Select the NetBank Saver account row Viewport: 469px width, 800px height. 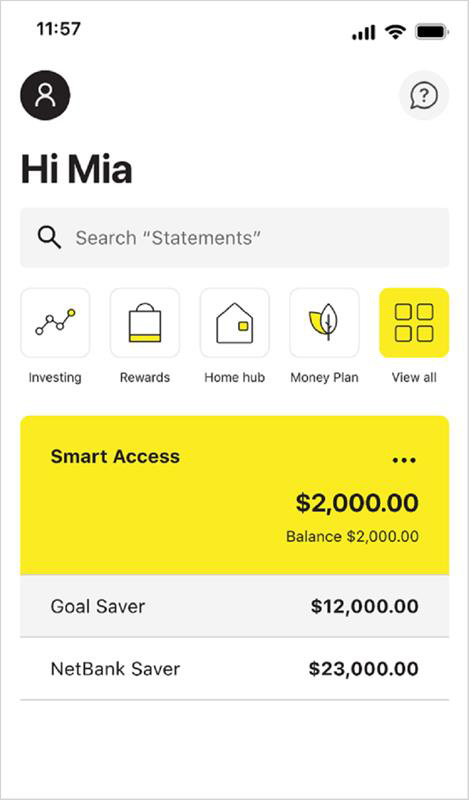click(x=235, y=669)
